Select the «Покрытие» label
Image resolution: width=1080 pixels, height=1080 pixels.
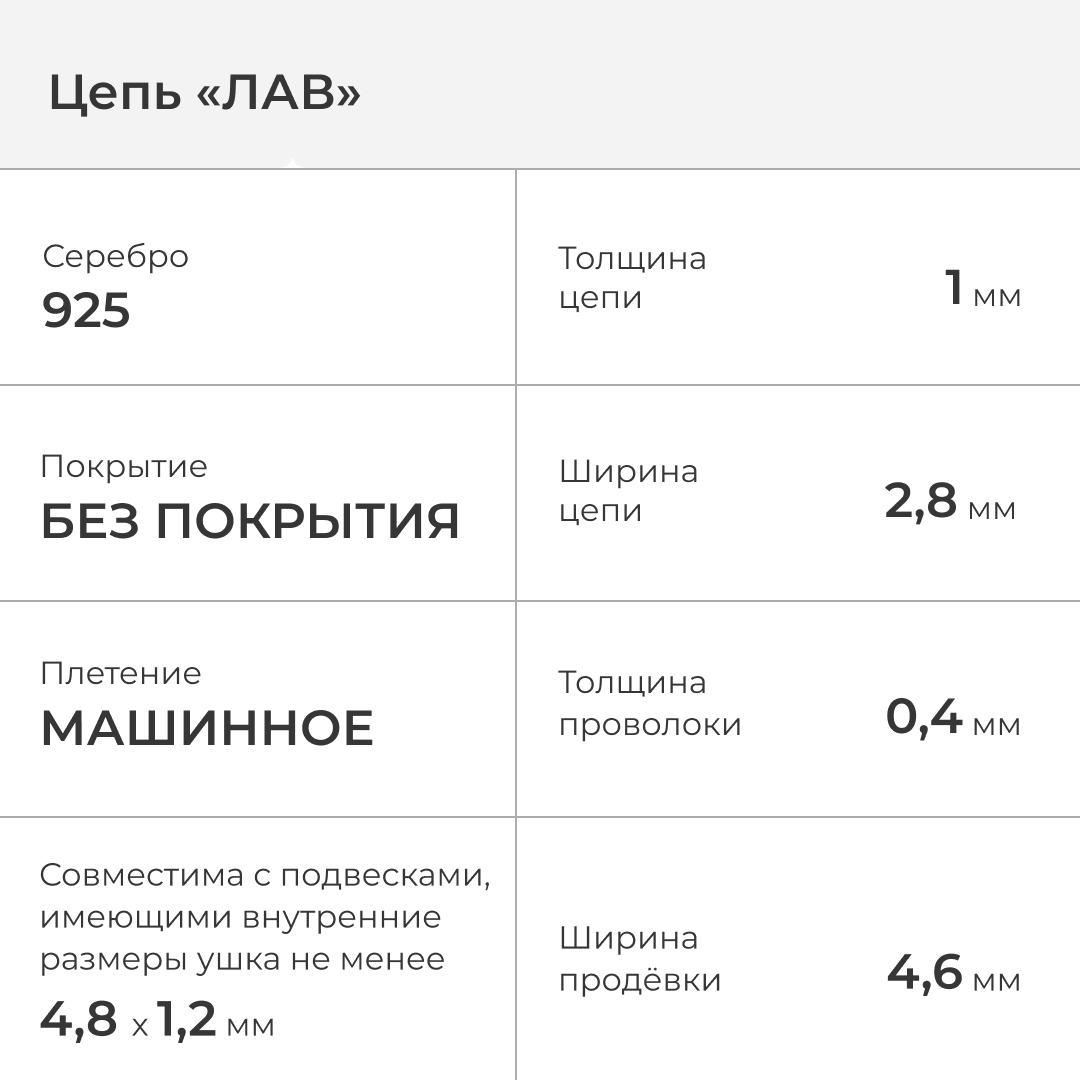coord(124,466)
